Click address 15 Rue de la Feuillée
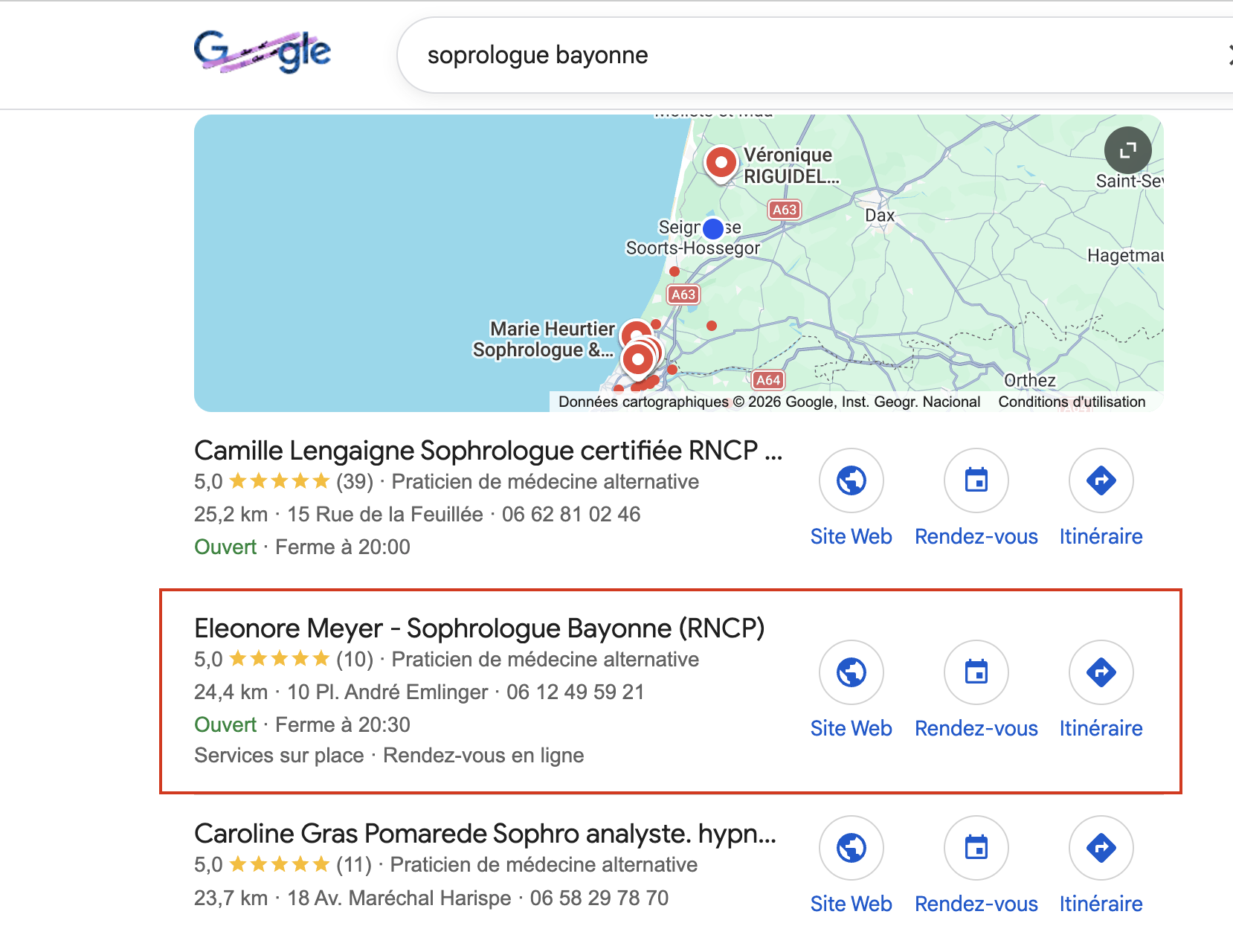 click(385, 515)
